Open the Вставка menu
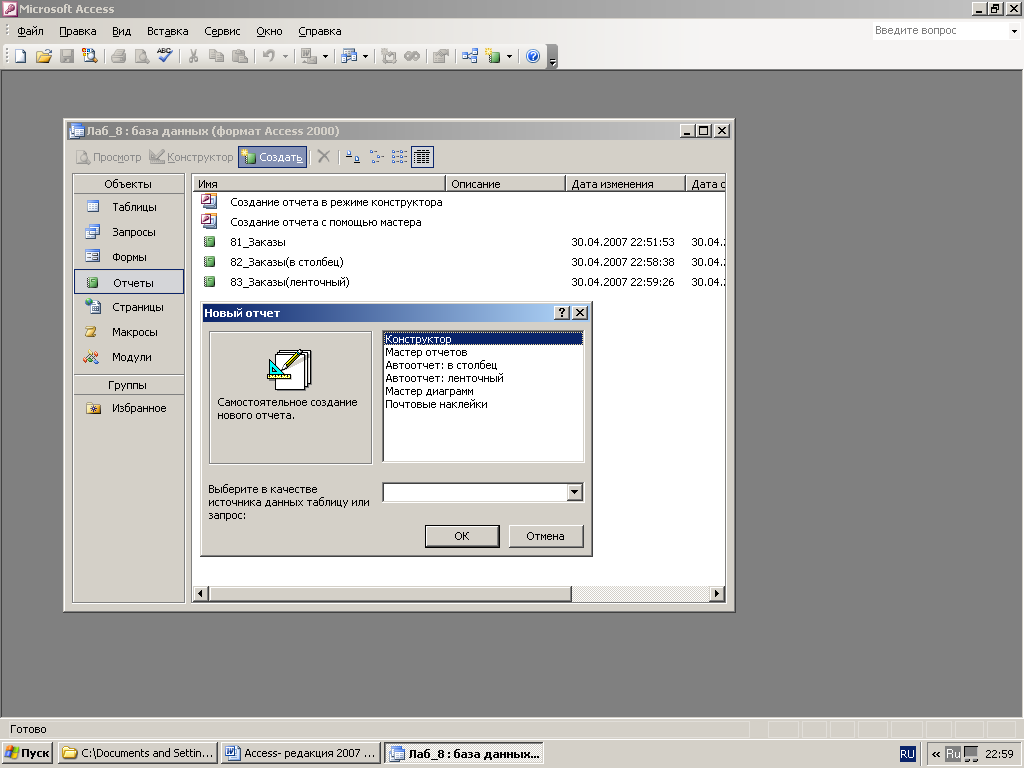Image resolution: width=1024 pixels, height=768 pixels. (x=167, y=31)
